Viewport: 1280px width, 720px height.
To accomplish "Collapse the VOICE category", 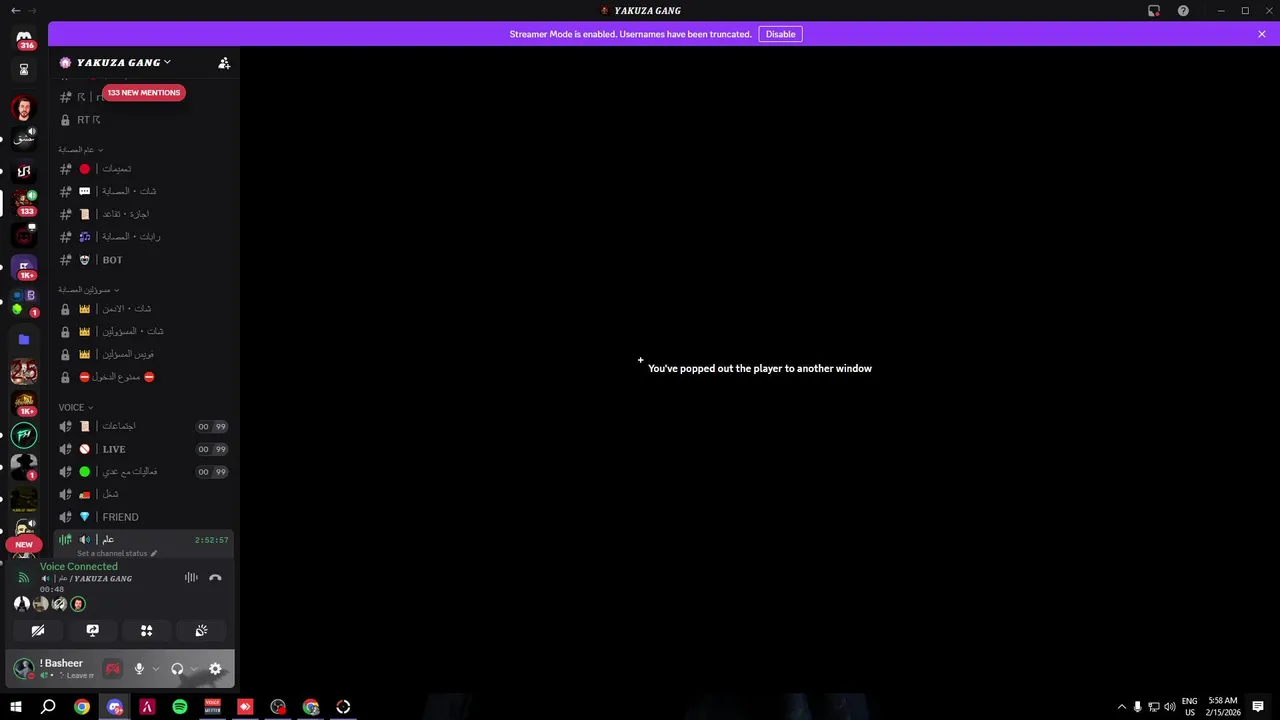I will pos(76,407).
